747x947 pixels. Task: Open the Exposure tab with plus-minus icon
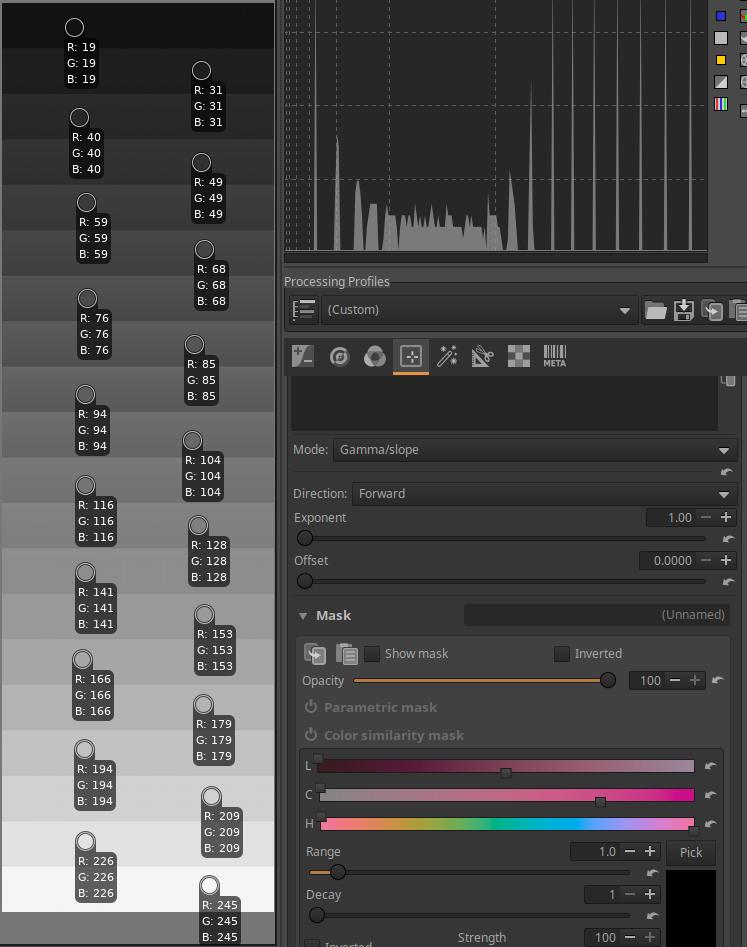[x=303, y=356]
